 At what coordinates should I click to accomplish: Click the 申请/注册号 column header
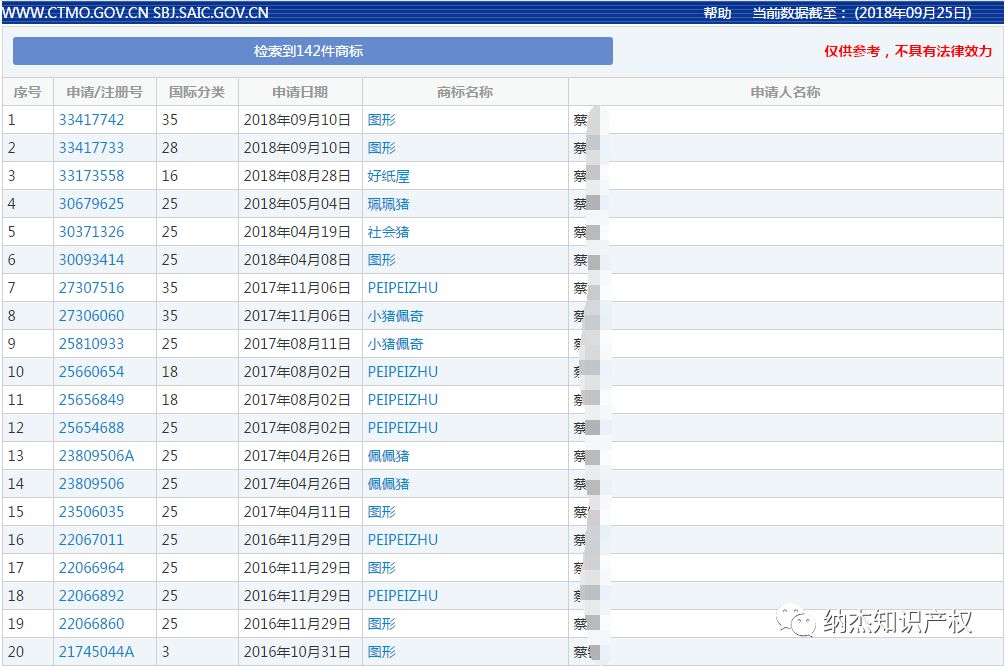point(104,92)
